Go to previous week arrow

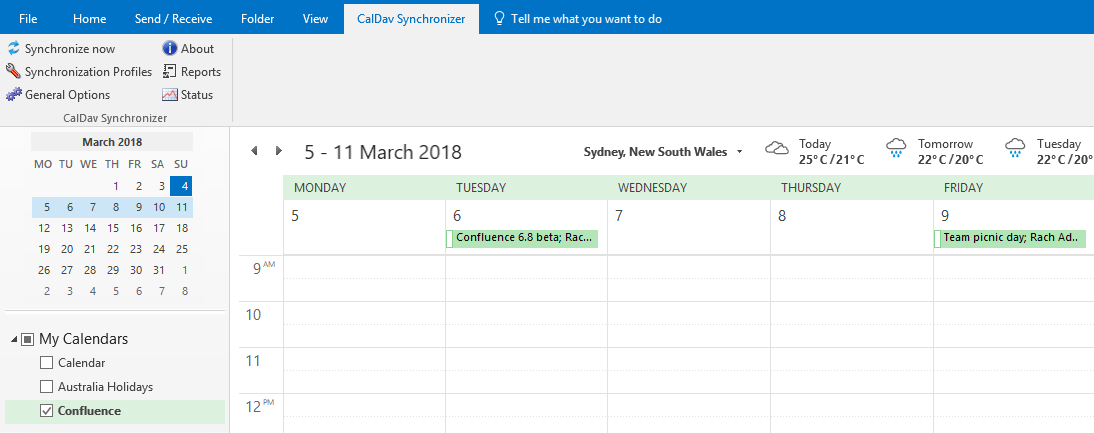point(254,151)
